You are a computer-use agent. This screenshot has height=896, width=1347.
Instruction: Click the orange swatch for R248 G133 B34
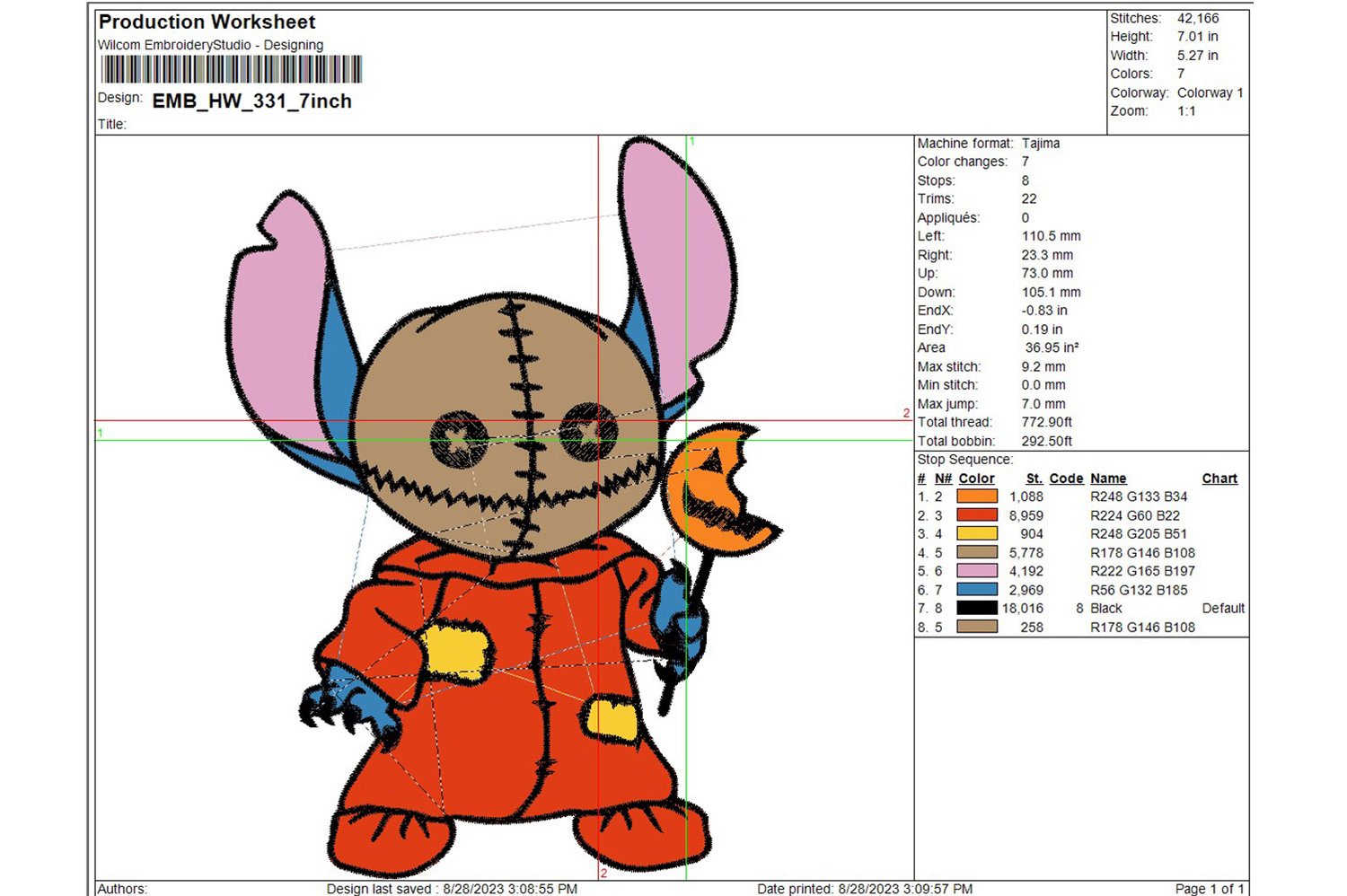(x=977, y=496)
